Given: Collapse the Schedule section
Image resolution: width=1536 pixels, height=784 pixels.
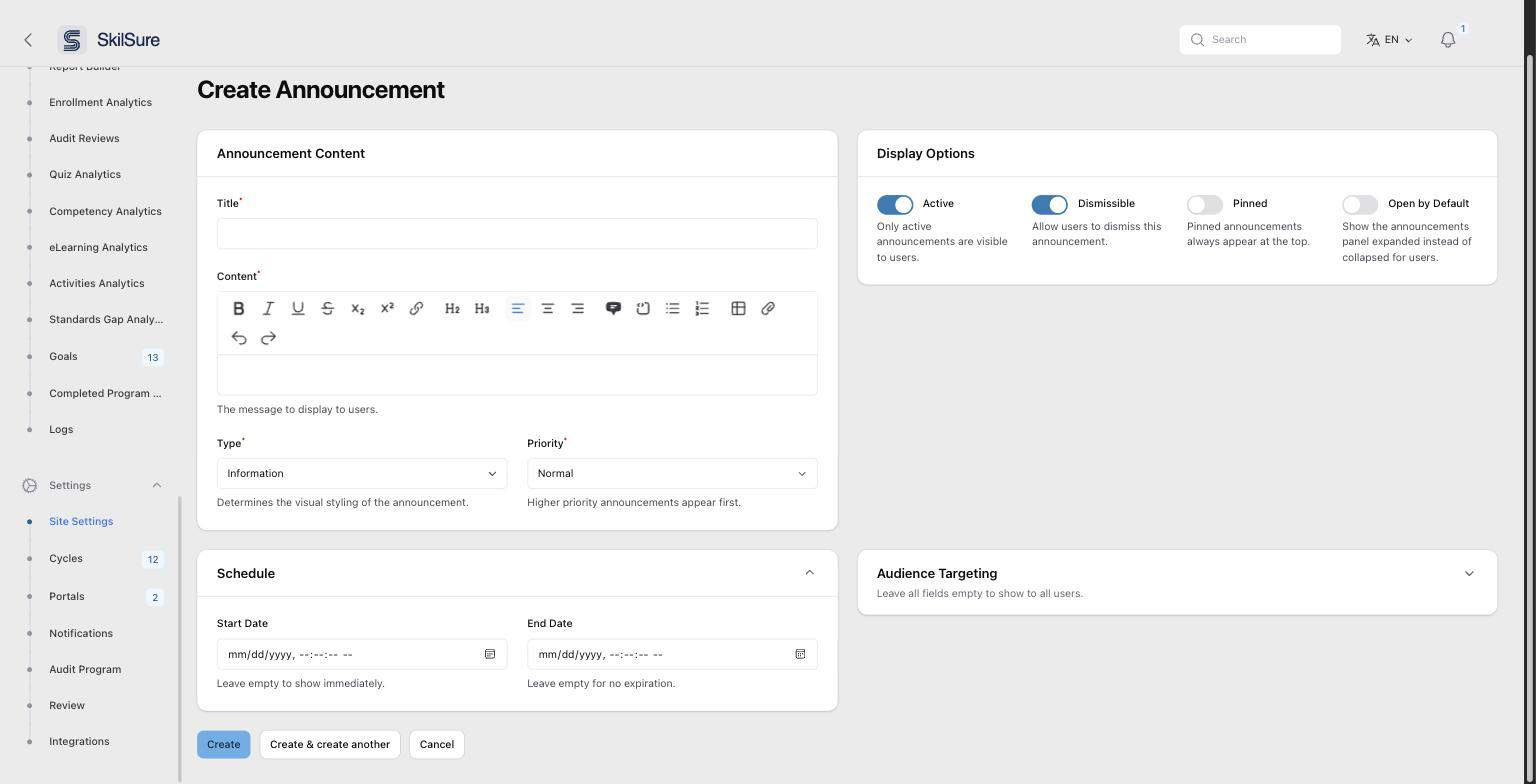Looking at the screenshot, I should 809,573.
